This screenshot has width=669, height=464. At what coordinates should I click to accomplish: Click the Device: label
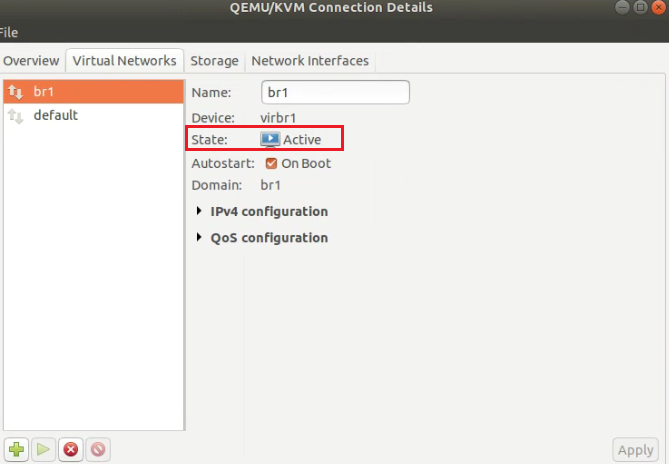[213, 118]
